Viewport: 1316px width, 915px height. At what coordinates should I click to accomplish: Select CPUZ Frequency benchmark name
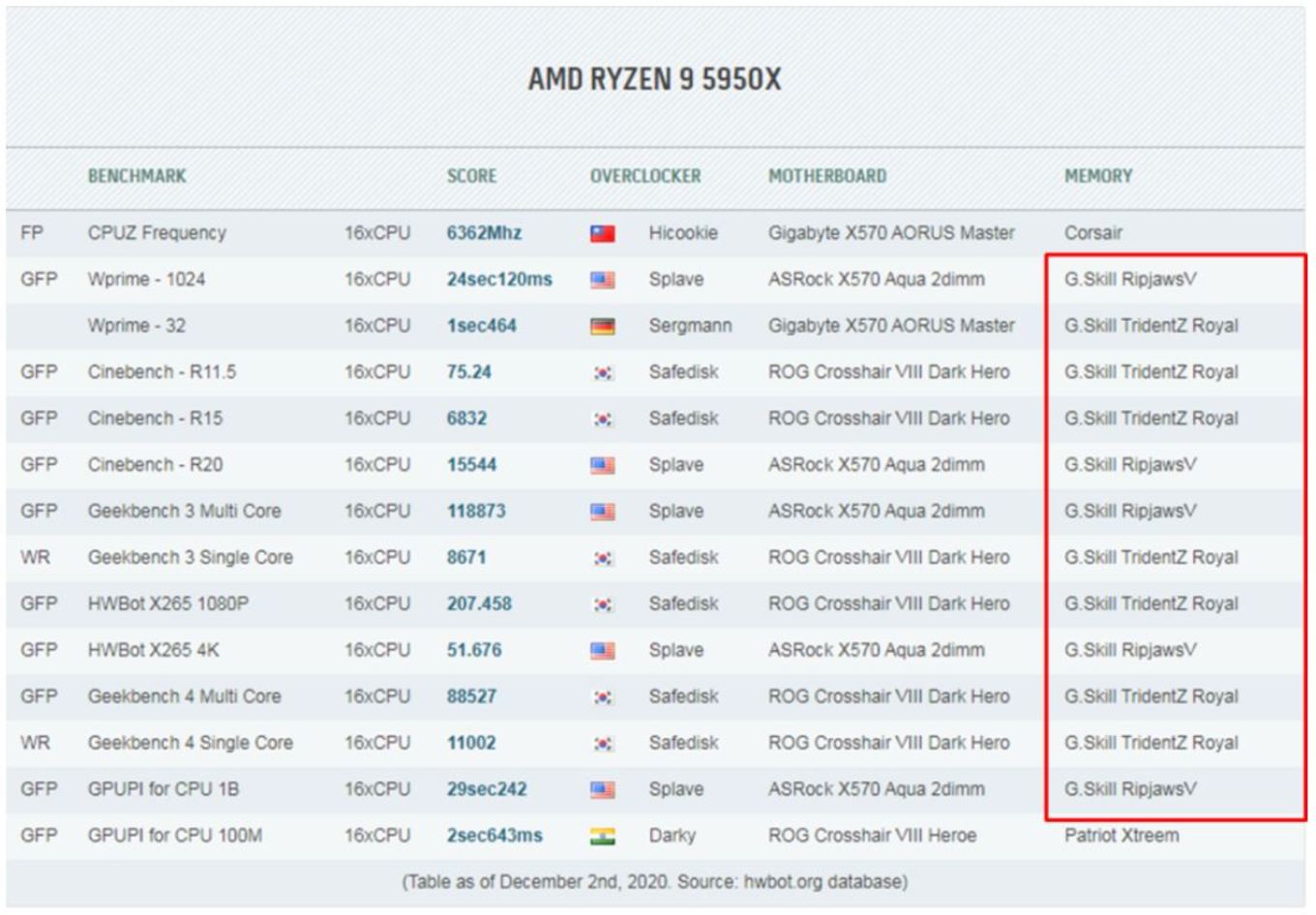click(x=157, y=233)
